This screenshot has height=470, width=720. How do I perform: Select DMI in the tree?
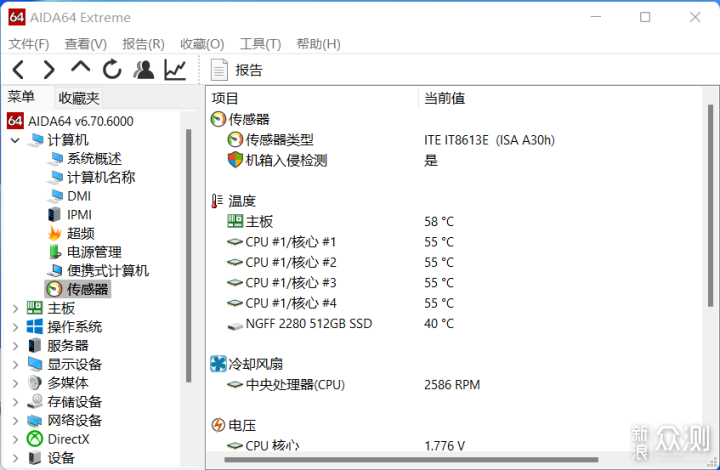(x=79, y=196)
